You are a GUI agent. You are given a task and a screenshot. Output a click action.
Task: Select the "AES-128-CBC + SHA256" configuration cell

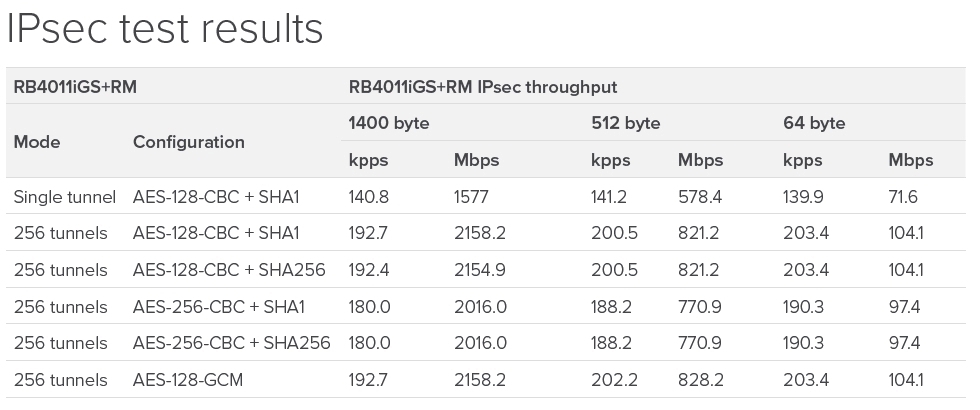(231, 270)
